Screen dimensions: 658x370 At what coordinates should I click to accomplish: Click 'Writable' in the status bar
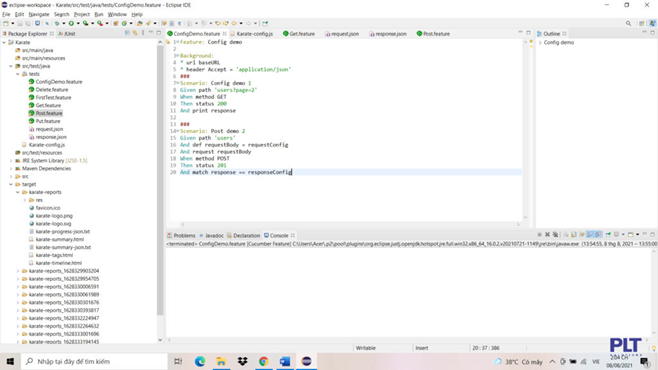pyautogui.click(x=366, y=348)
